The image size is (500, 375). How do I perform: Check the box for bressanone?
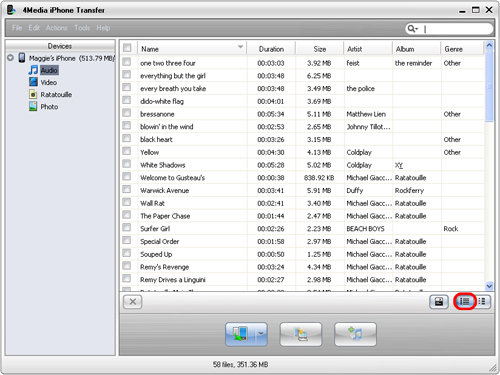point(126,113)
